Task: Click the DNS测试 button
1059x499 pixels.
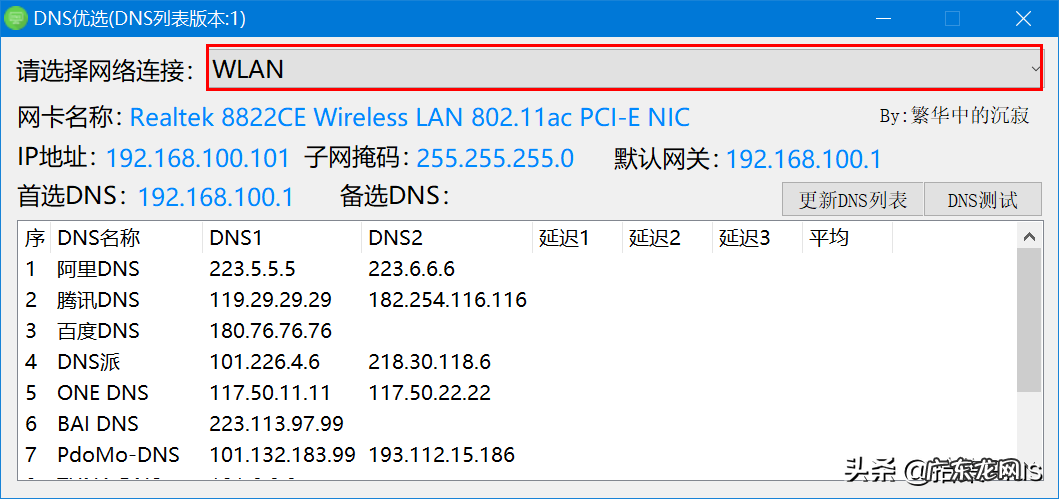Action: tap(982, 200)
